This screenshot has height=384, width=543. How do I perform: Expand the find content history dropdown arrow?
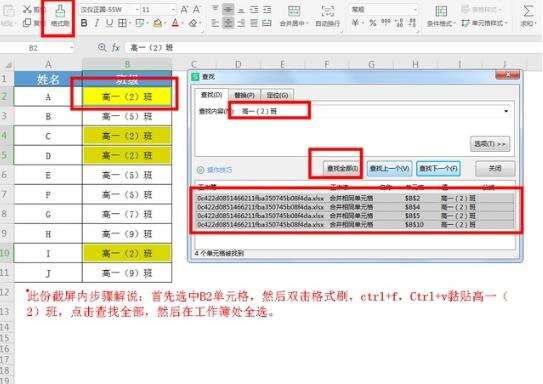click(x=506, y=111)
